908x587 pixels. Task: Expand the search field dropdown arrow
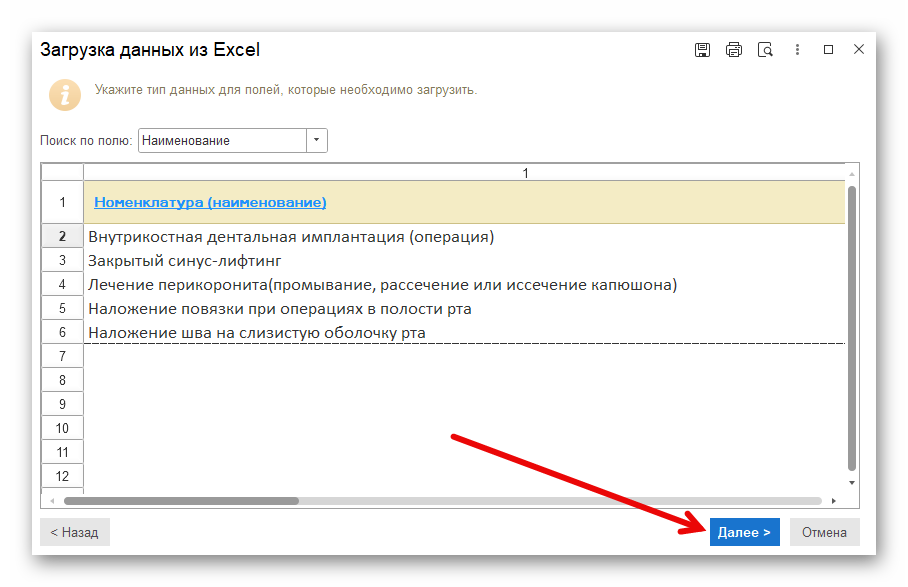317,140
